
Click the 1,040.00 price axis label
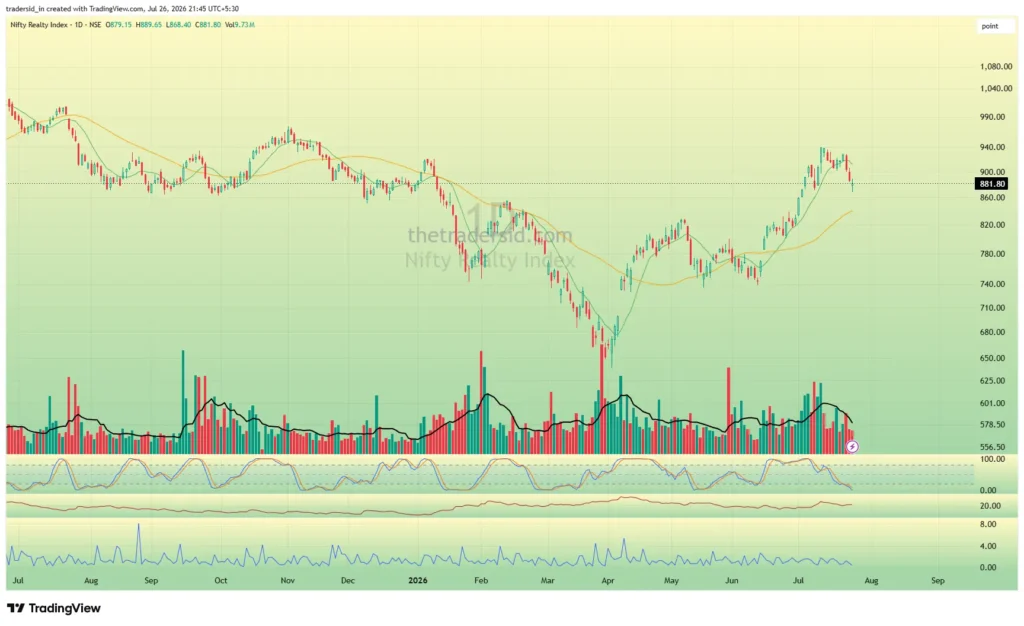pyautogui.click(x=996, y=89)
